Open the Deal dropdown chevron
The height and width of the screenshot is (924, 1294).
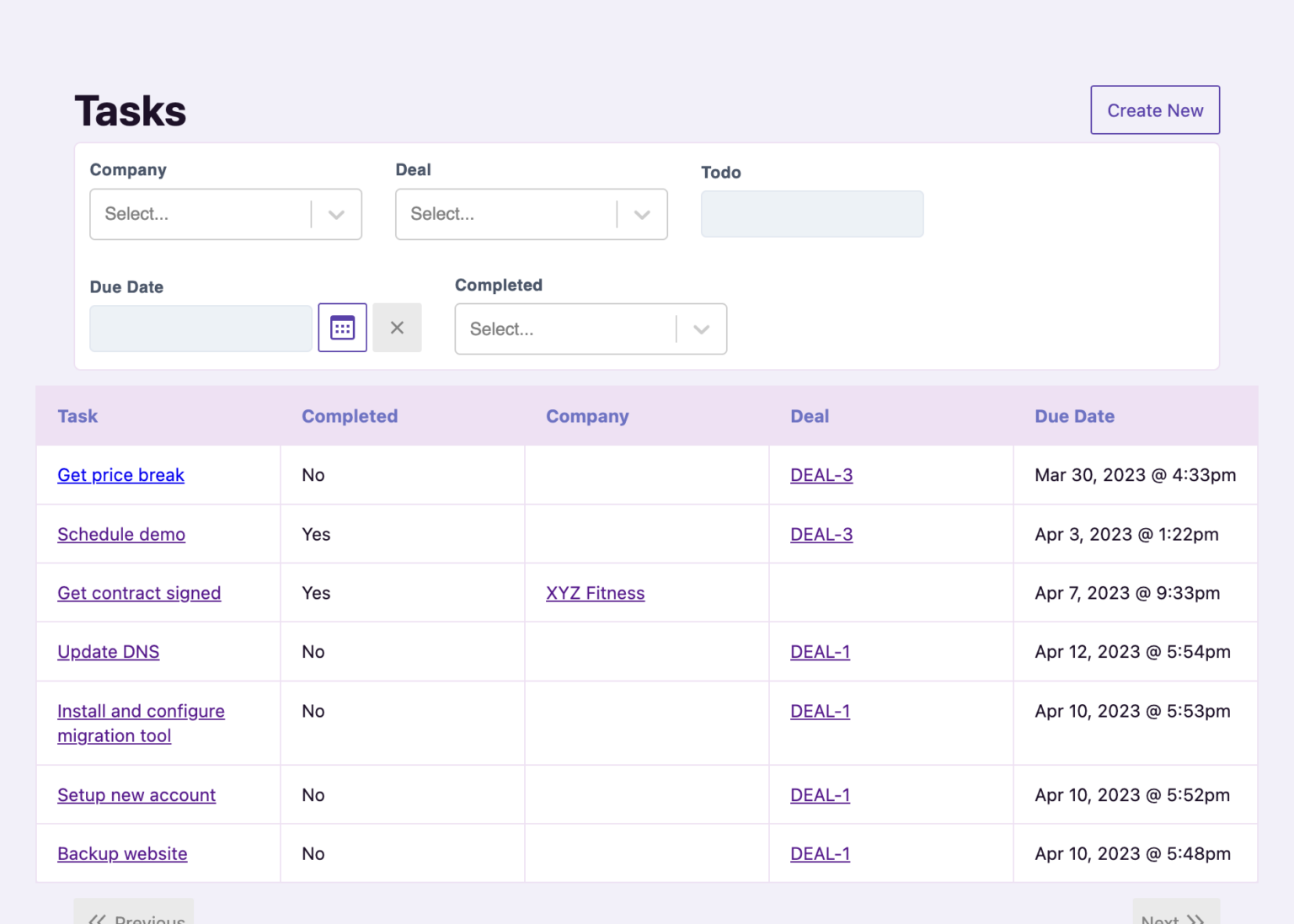point(642,214)
